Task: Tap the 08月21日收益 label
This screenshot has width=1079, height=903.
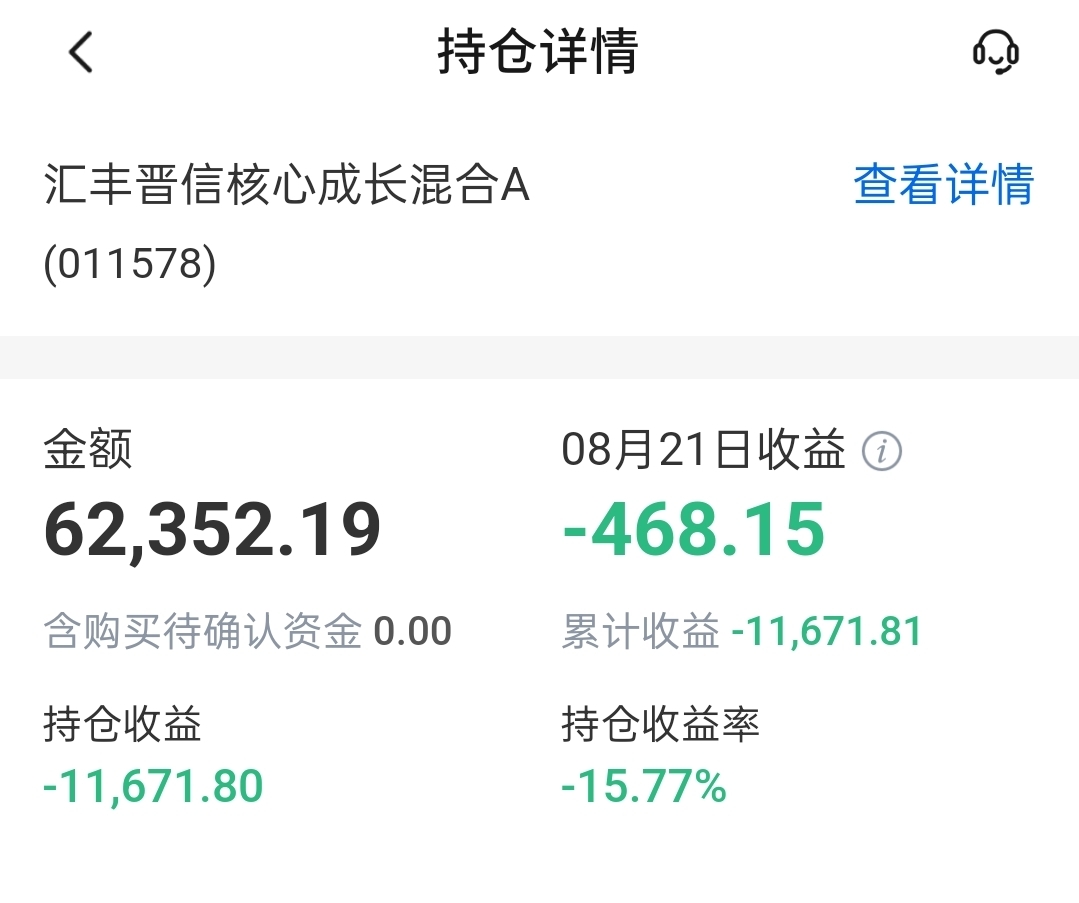Action: coord(703,451)
